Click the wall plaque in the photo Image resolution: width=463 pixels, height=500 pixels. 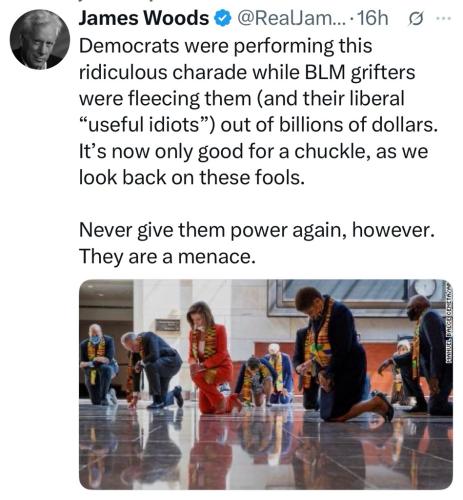168,325
